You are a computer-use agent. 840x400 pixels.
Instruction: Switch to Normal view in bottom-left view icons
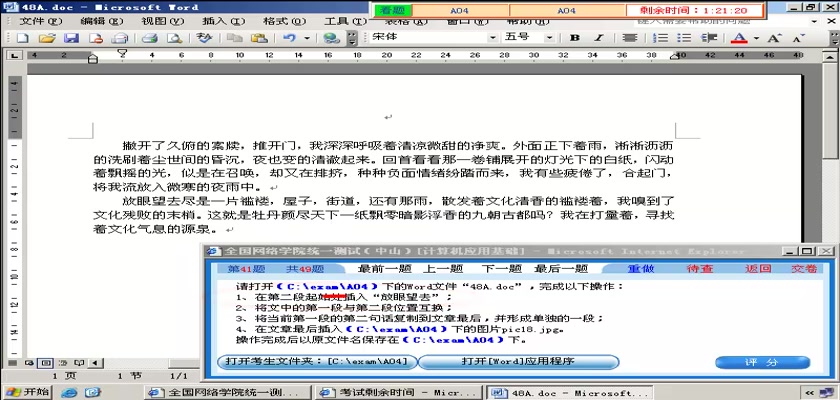pos(12,363)
